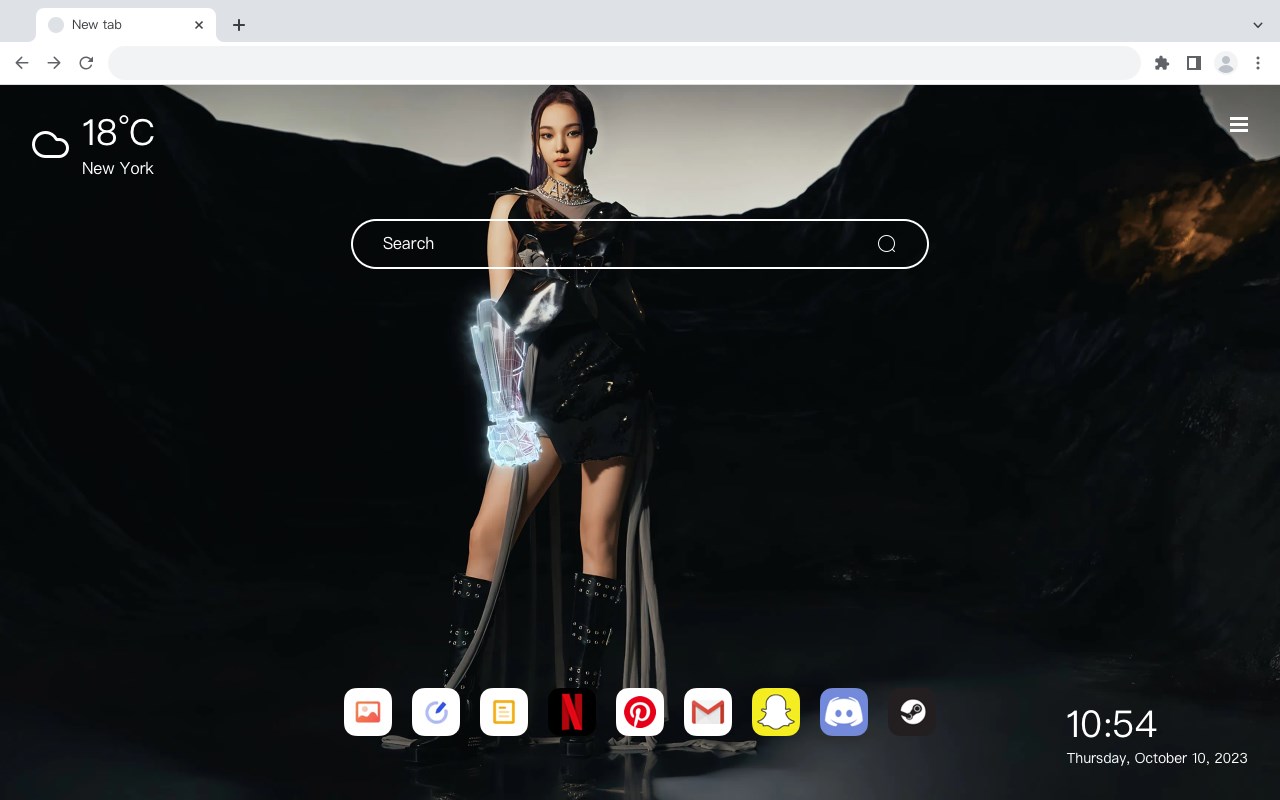Click the magnifier search icon
Screen dimensions: 1280x800
point(886,244)
